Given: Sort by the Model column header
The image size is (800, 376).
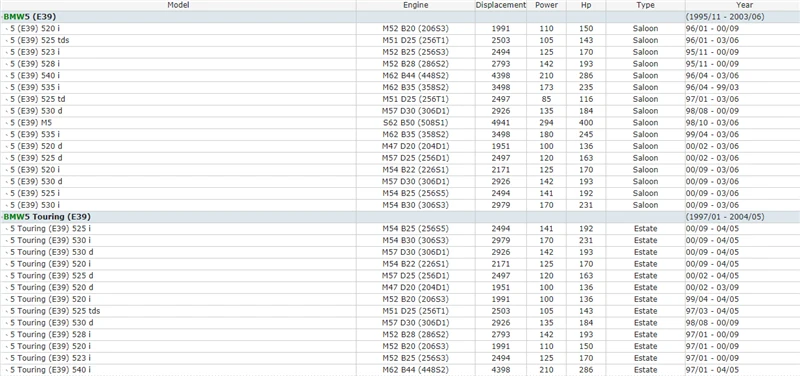Looking at the screenshot, I should coord(178,5).
